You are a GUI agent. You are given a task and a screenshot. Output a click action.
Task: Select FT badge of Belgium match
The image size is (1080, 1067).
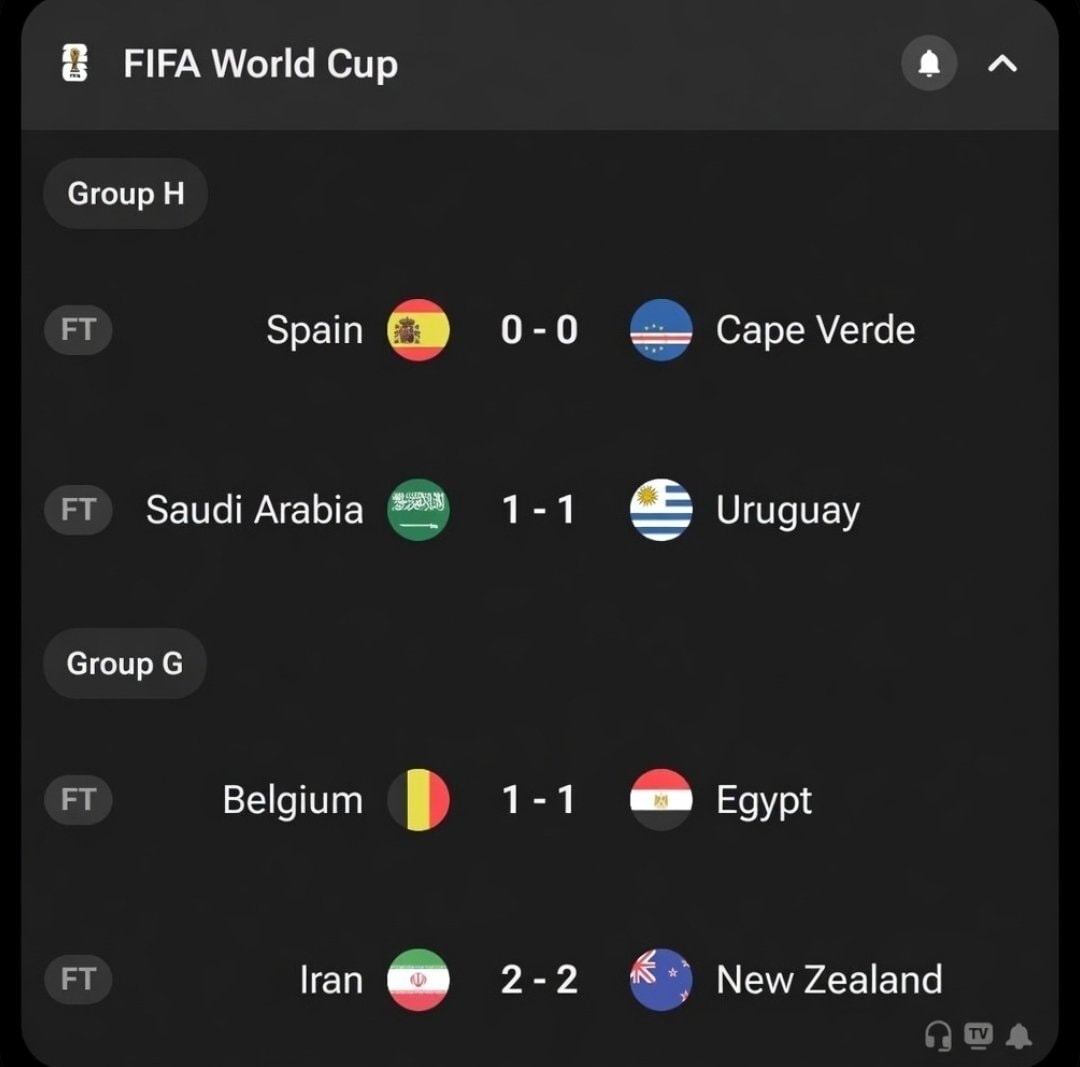pyautogui.click(x=78, y=800)
